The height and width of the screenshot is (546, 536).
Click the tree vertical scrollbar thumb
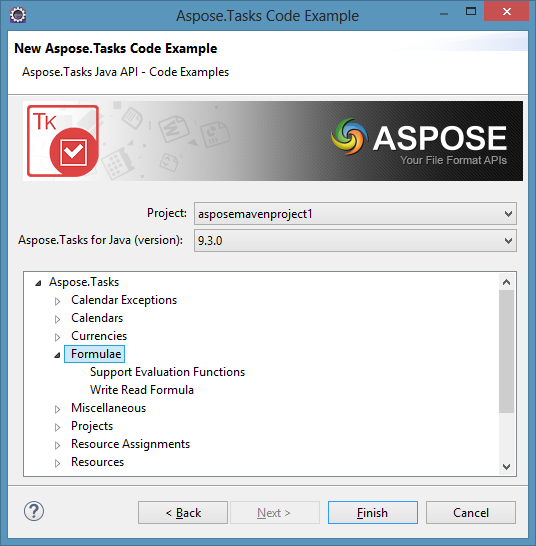507,352
